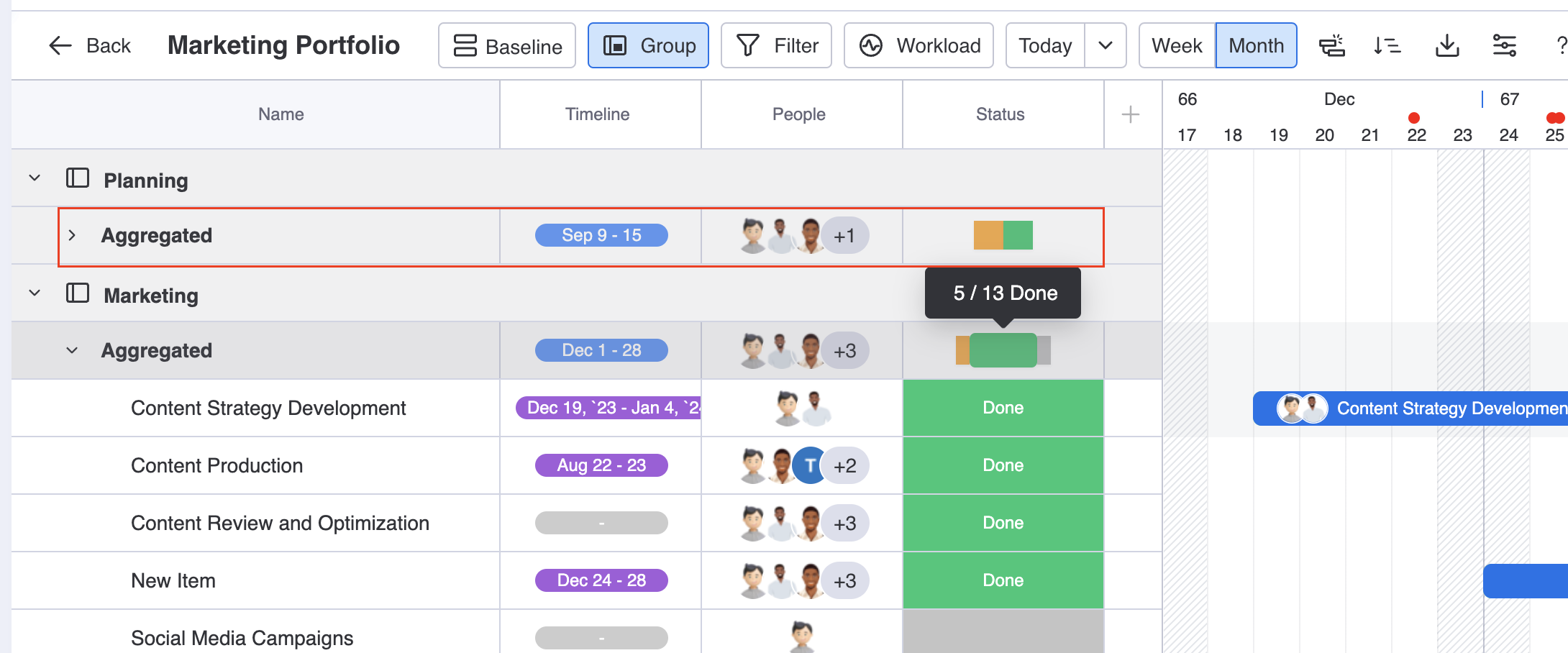Click the auto-schedule icon next to Month

1331,46
